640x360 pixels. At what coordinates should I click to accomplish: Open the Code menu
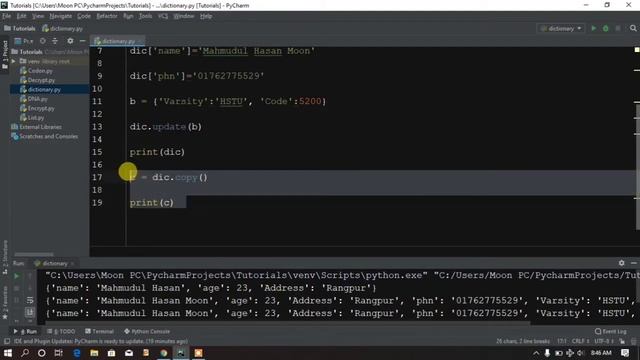tap(84, 16)
